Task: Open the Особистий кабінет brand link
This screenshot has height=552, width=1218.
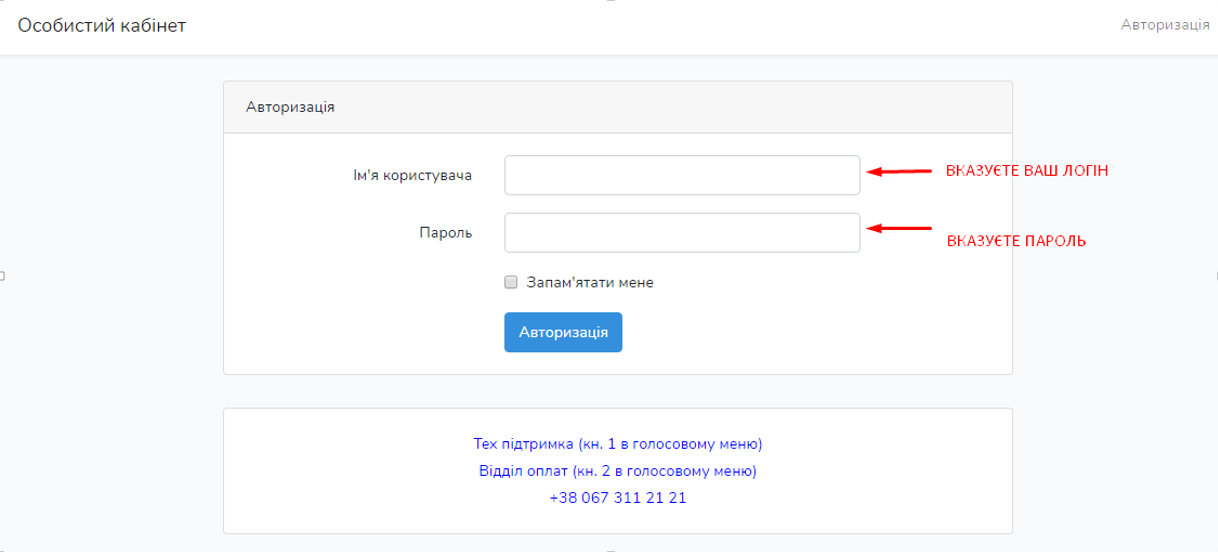Action: 102,25
